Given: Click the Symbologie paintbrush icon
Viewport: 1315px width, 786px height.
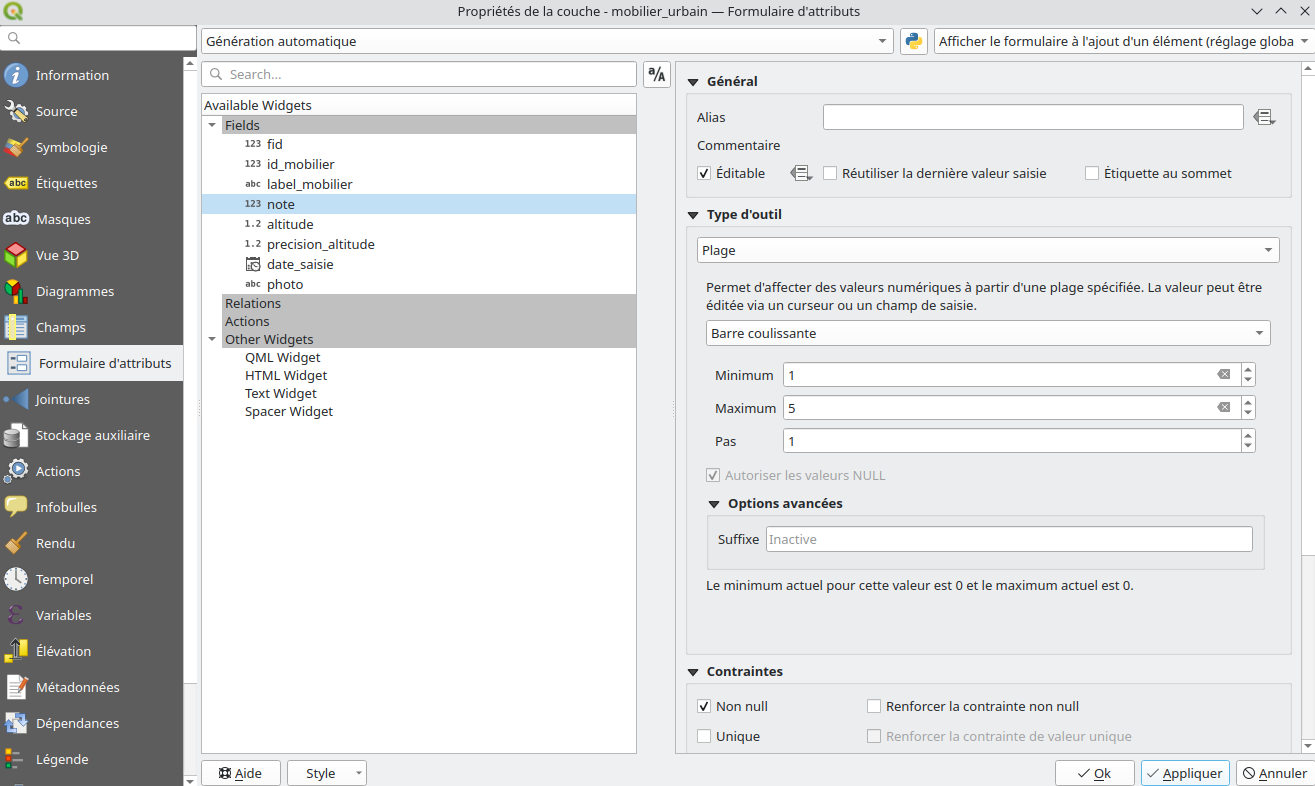Looking at the screenshot, I should pyautogui.click(x=16, y=147).
